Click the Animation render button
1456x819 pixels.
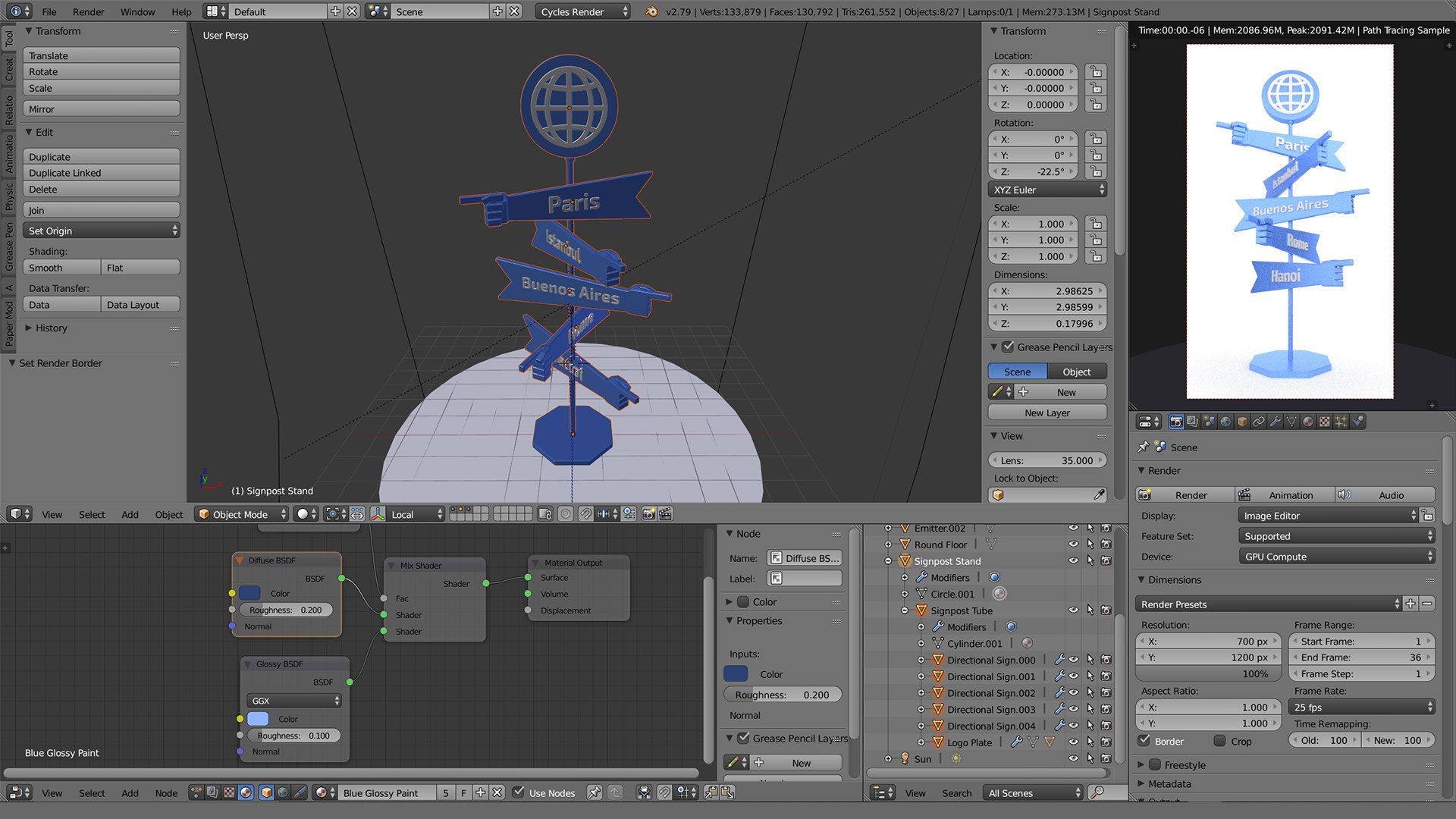tap(1285, 495)
